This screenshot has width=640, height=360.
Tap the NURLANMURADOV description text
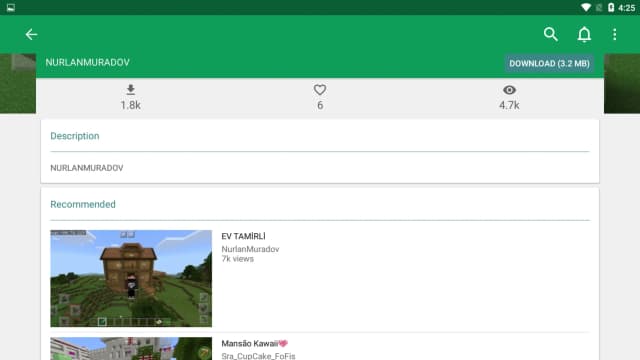coord(87,168)
